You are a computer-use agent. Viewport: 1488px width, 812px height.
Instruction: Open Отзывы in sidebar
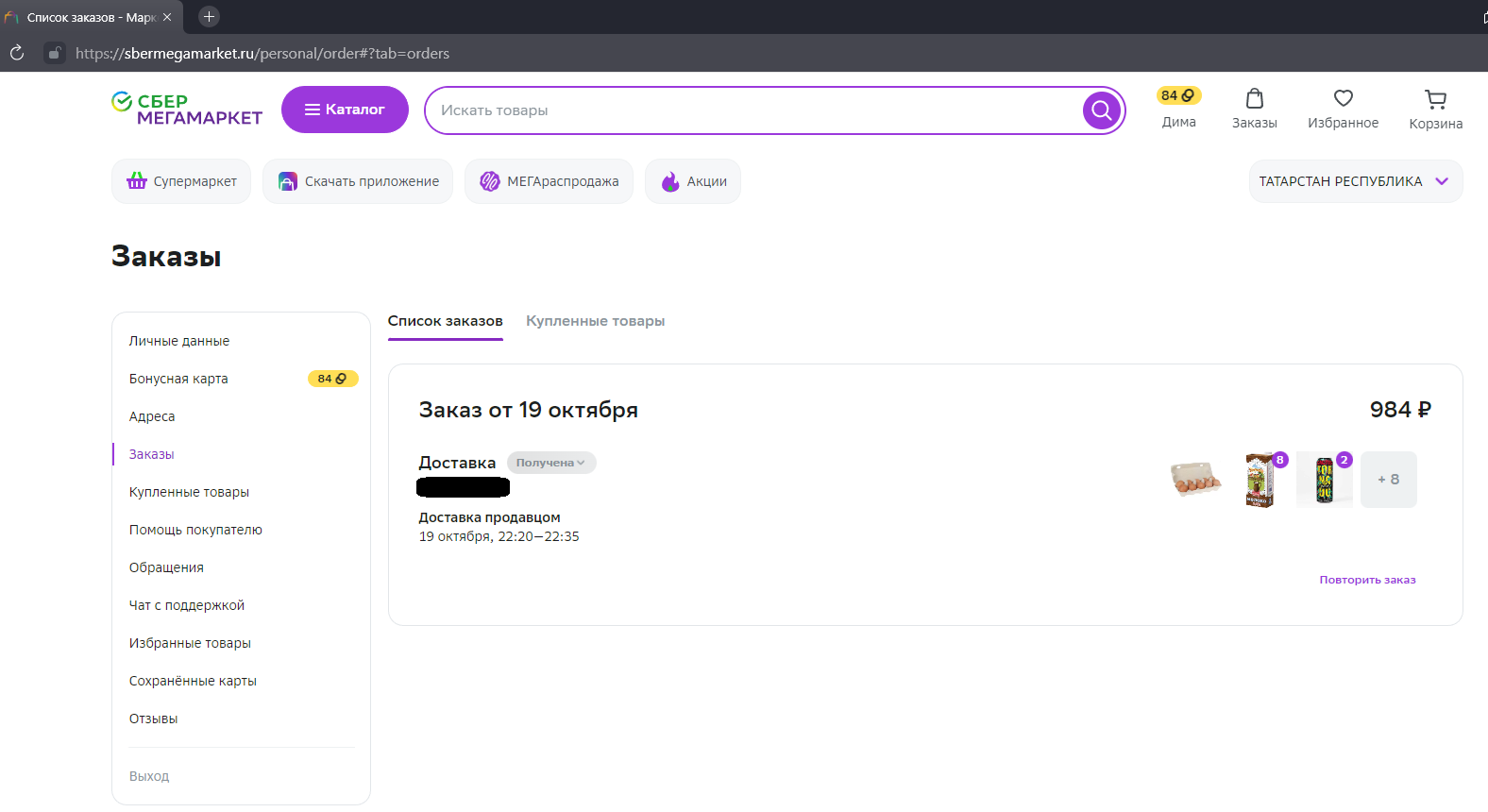tap(154, 719)
